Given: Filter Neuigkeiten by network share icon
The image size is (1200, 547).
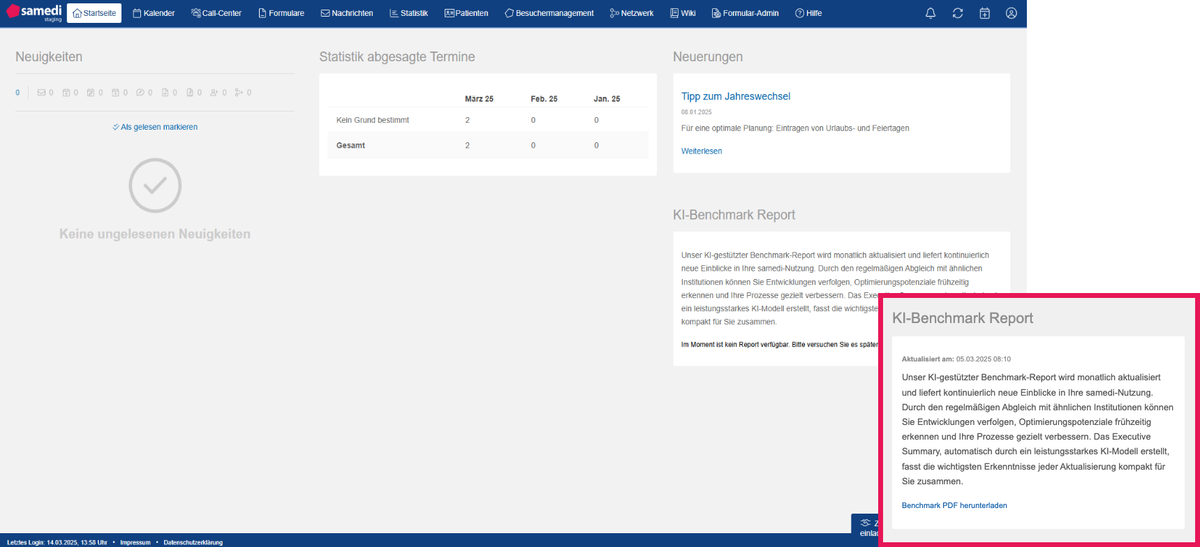Looking at the screenshot, I should coord(239,93).
